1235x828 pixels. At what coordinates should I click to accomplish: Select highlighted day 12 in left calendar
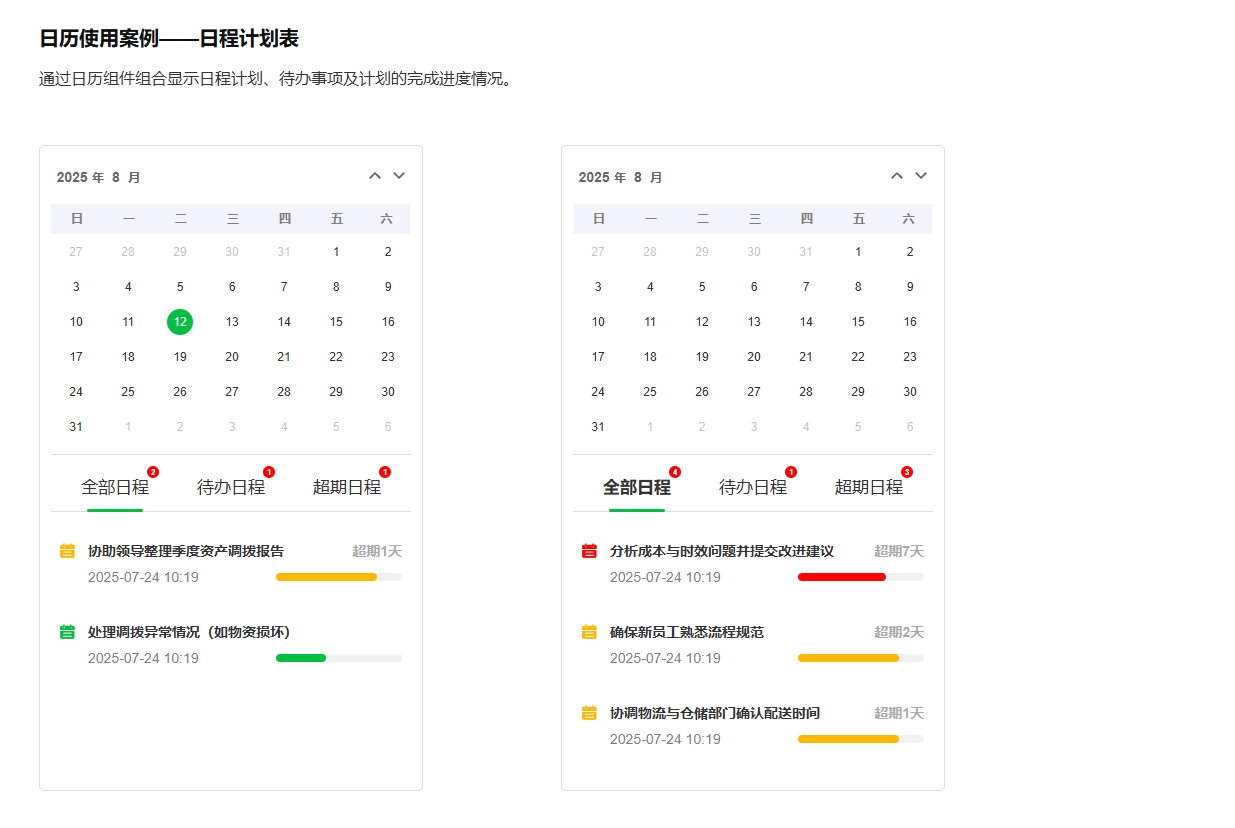180,322
